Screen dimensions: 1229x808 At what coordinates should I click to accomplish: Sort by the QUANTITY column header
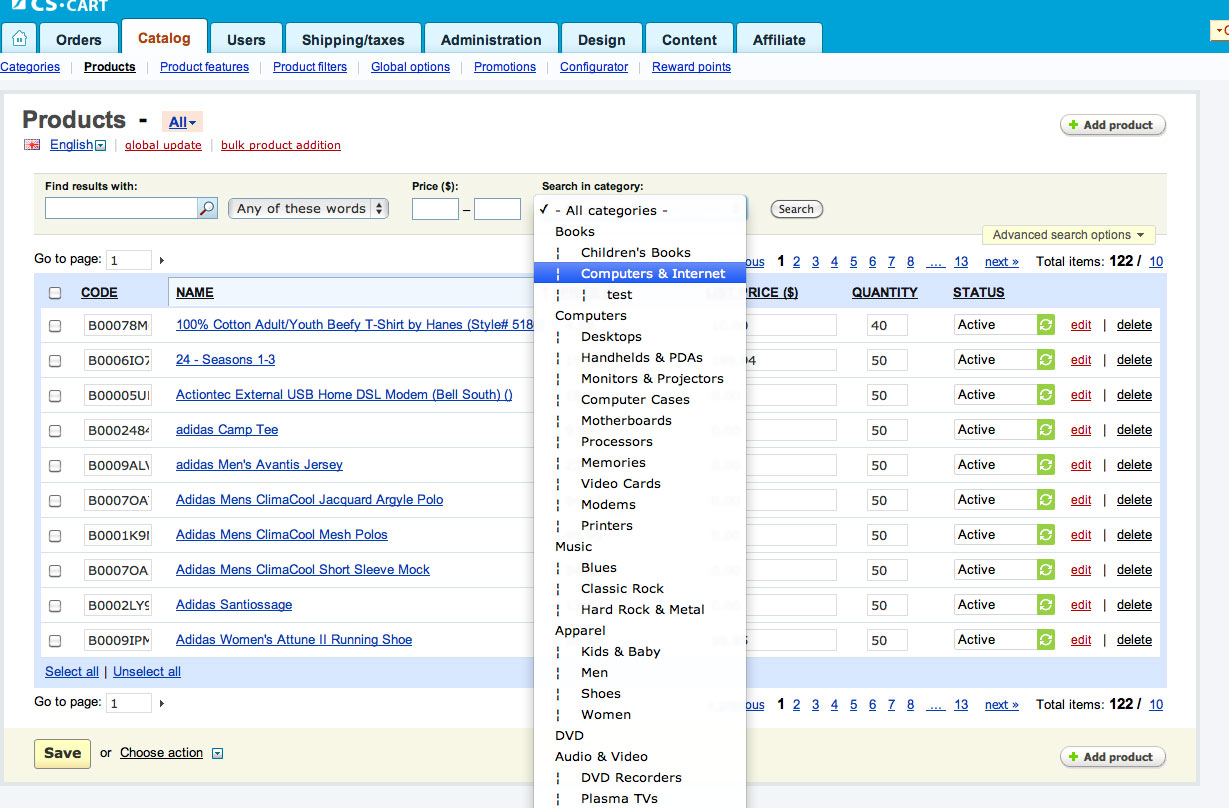point(884,293)
